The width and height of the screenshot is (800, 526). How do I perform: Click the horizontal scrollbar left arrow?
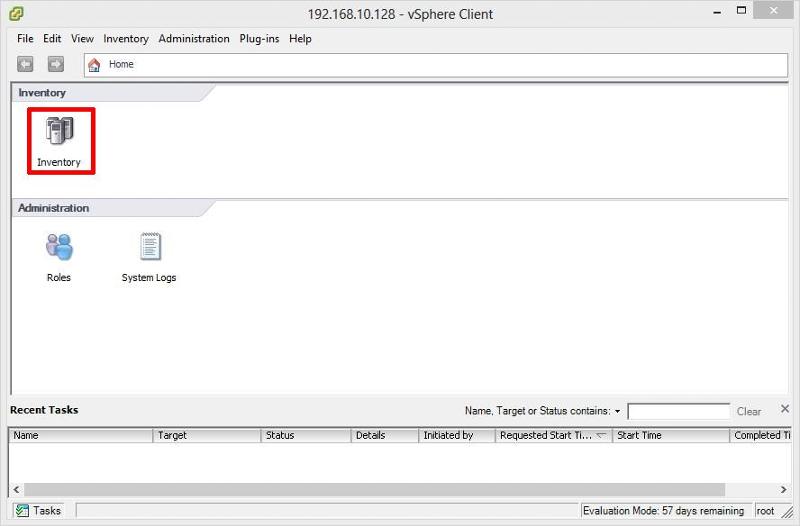(16, 489)
